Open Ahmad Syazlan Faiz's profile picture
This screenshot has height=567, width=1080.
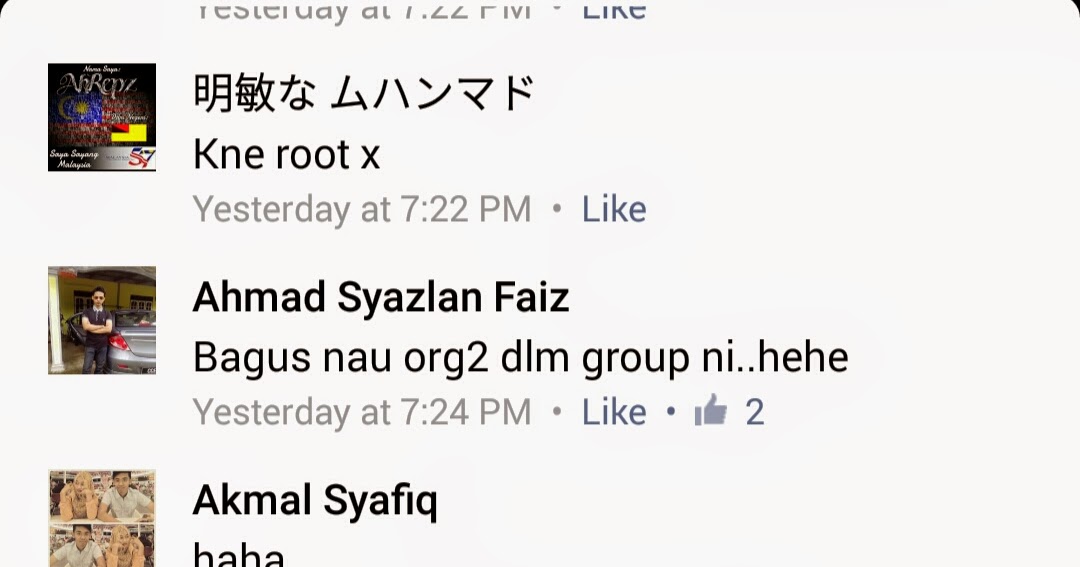click(x=102, y=320)
